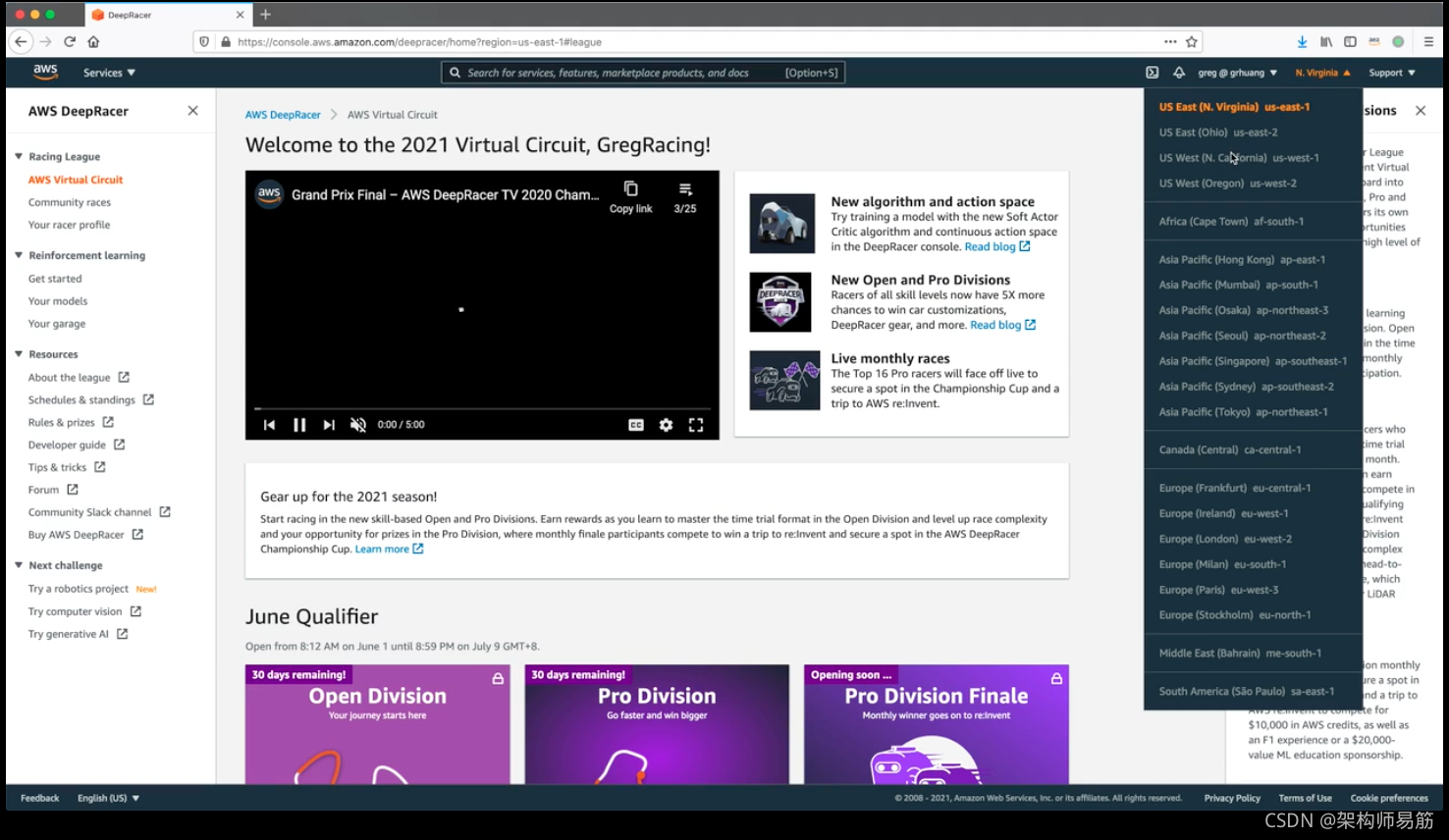The height and width of the screenshot is (840, 1449).
Task: Open video settings gear
Action: 666,425
